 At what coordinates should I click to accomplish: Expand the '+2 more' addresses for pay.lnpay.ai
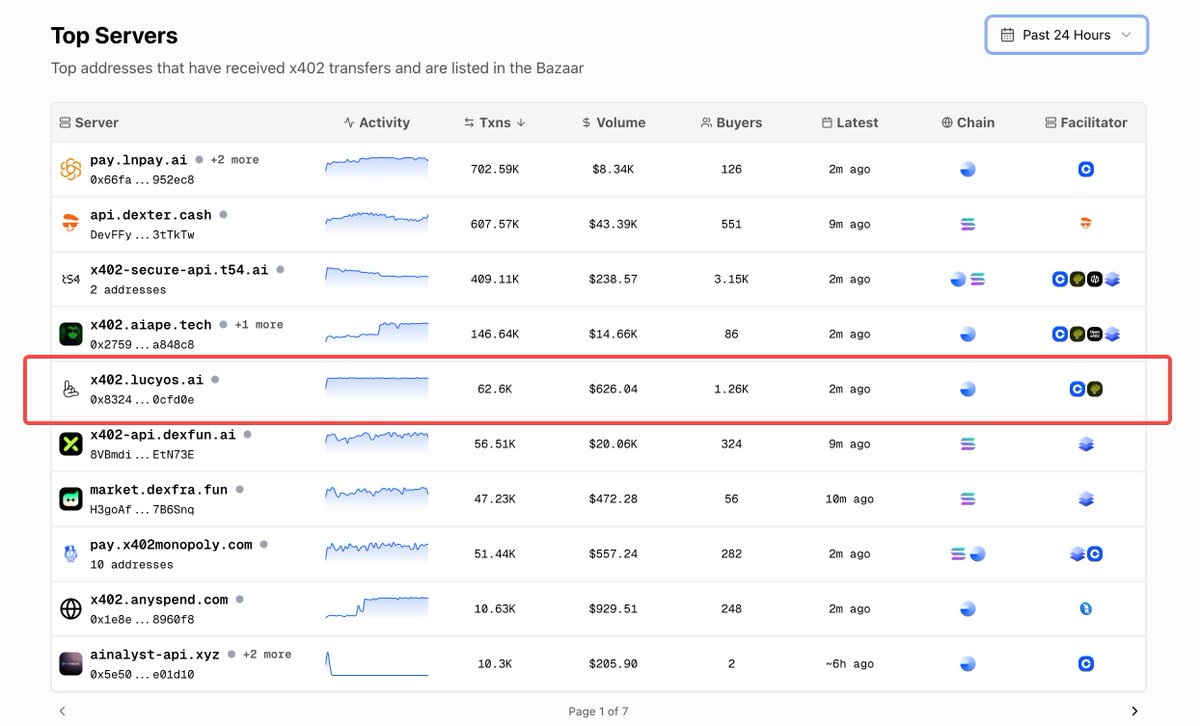tap(234, 160)
